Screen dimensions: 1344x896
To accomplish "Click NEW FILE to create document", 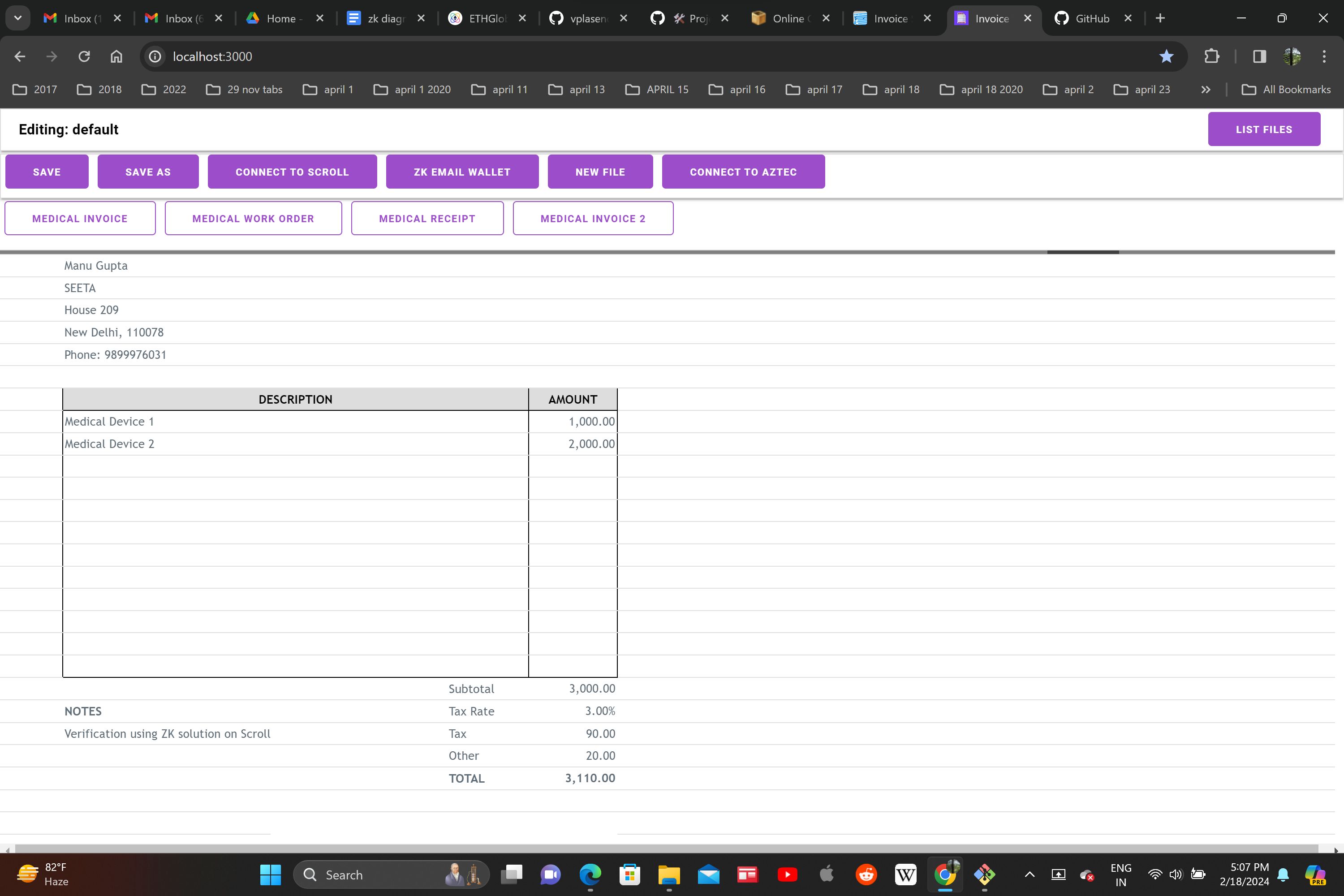I will (x=599, y=171).
